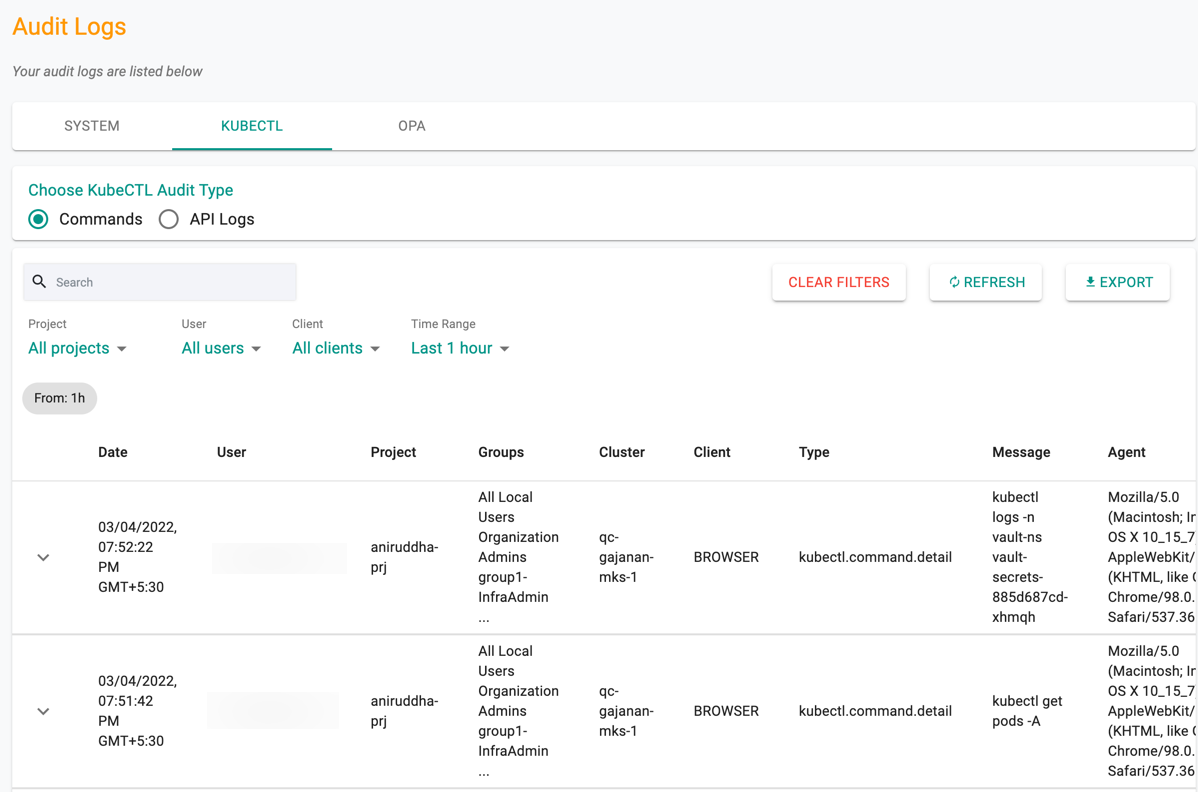Open the Last 1 hour time range dropdown
Image resolution: width=1198 pixels, height=792 pixels.
[460, 348]
